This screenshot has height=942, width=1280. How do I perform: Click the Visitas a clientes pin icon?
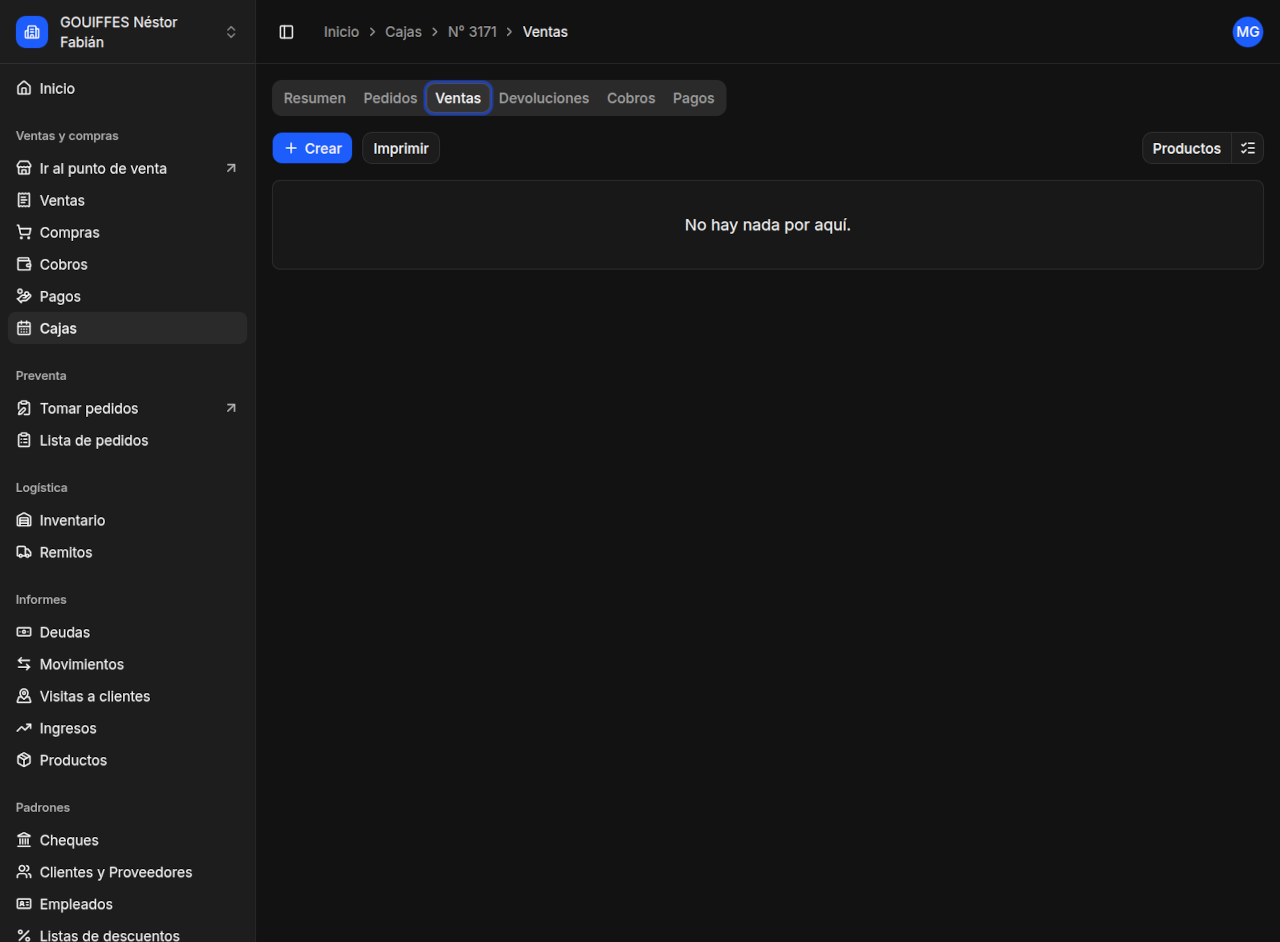(x=24, y=696)
